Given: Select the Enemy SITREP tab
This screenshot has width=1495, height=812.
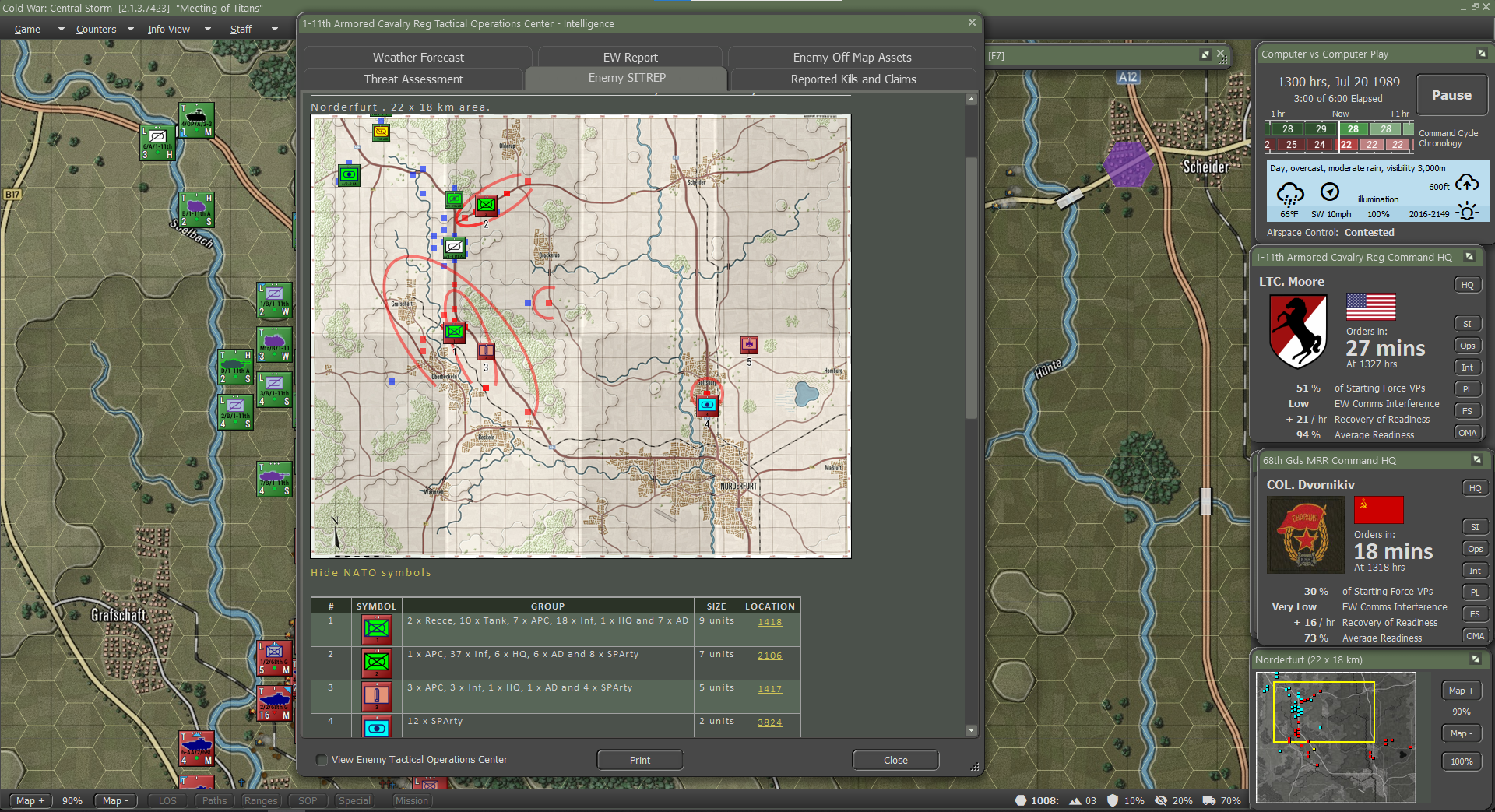Looking at the screenshot, I should [627, 78].
